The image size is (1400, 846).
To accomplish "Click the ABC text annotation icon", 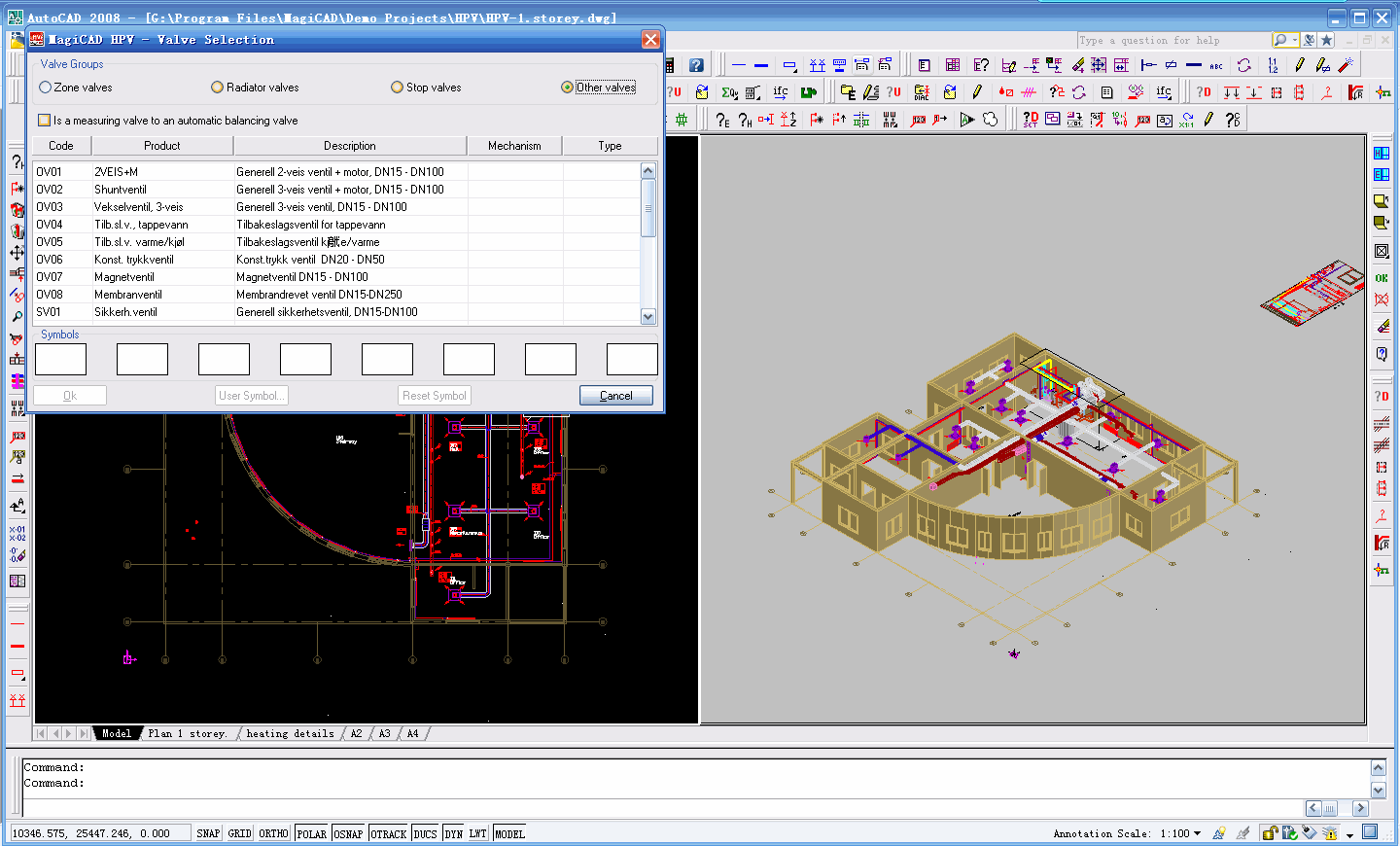I will [x=1216, y=65].
